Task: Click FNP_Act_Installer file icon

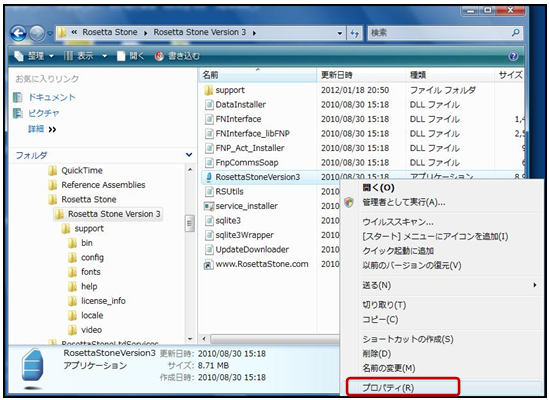Action: [x=209, y=149]
